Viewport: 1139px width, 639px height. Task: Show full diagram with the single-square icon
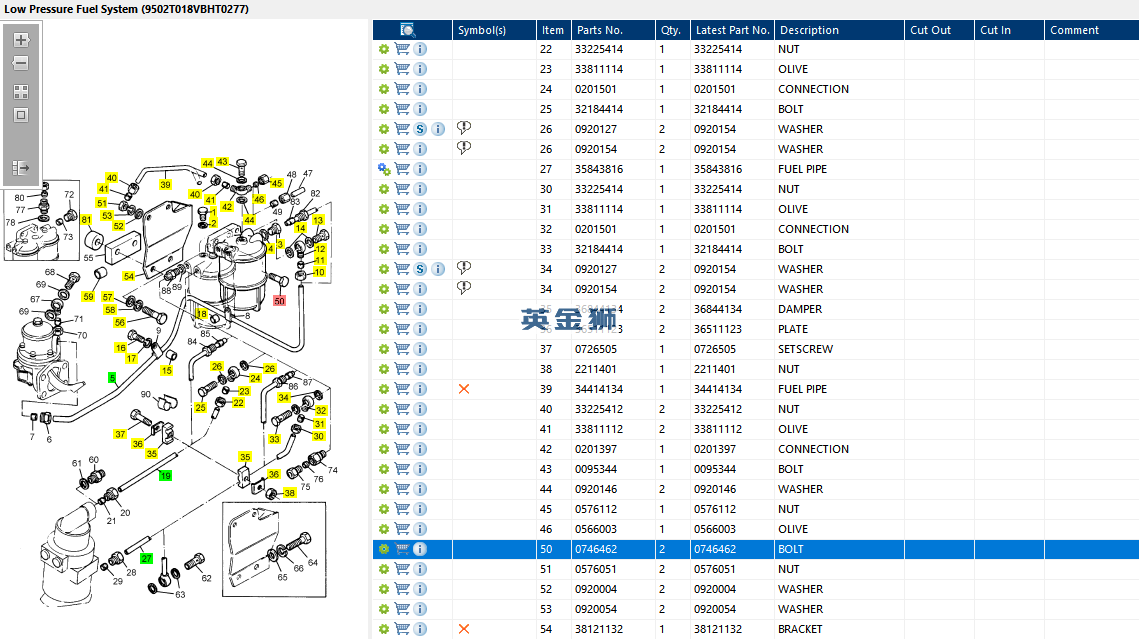pos(21,115)
